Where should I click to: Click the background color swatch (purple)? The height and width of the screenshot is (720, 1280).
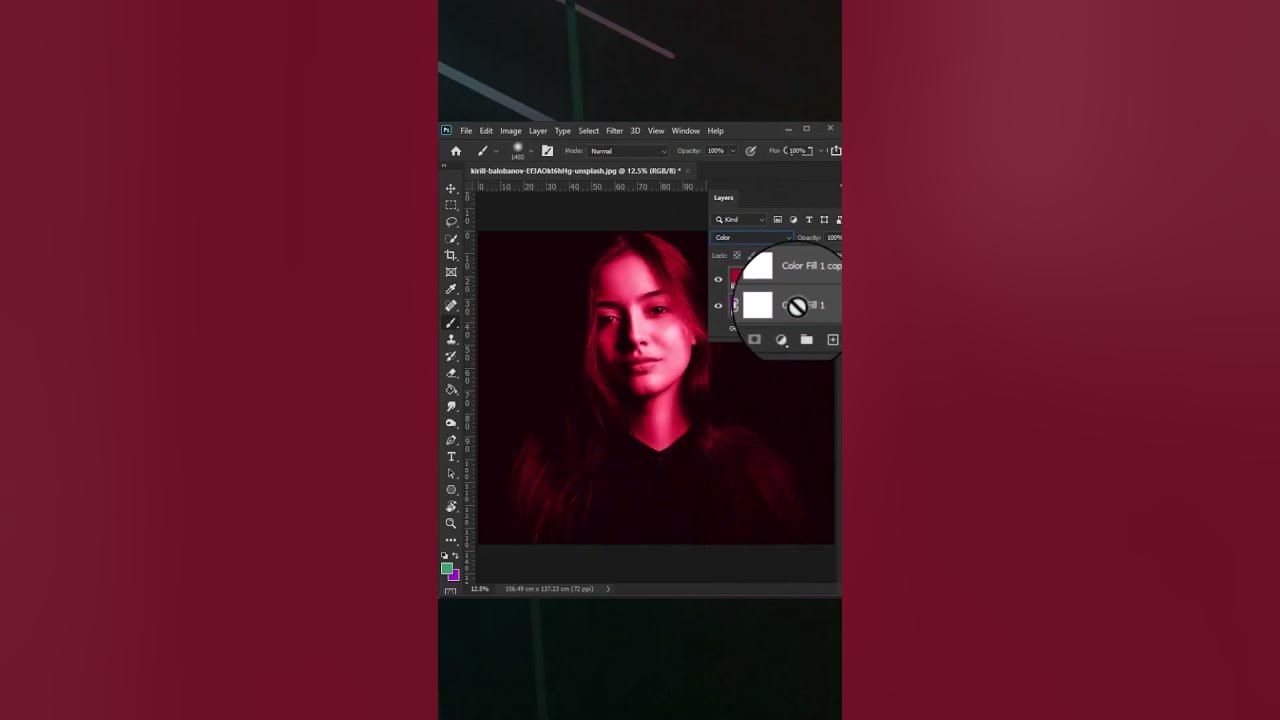click(x=454, y=575)
